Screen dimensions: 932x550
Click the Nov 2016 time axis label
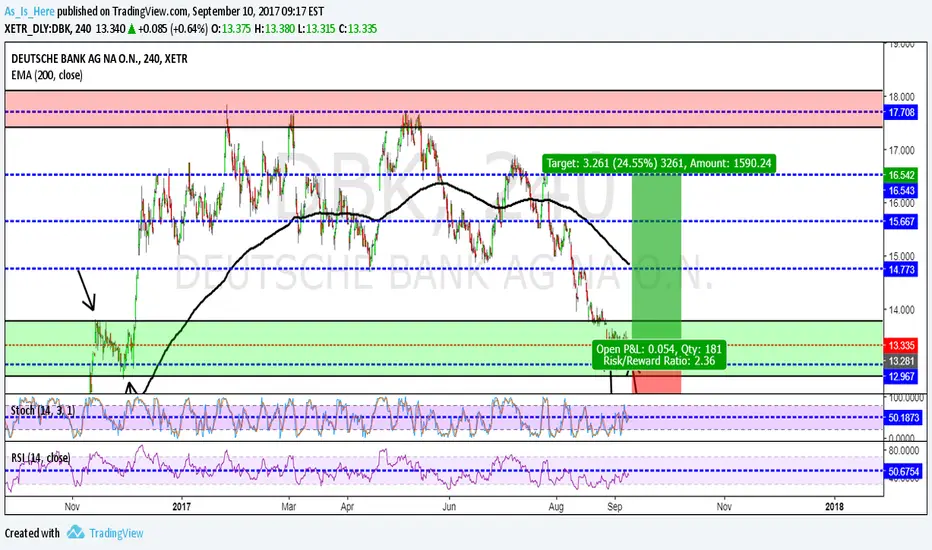pos(72,507)
